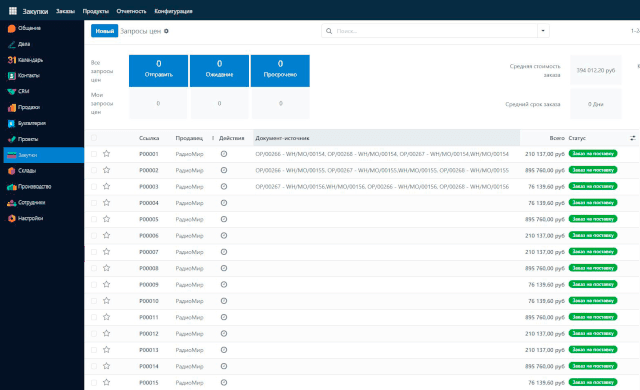Sort by Статус column header
The width and height of the screenshot is (640, 390).
point(577,138)
